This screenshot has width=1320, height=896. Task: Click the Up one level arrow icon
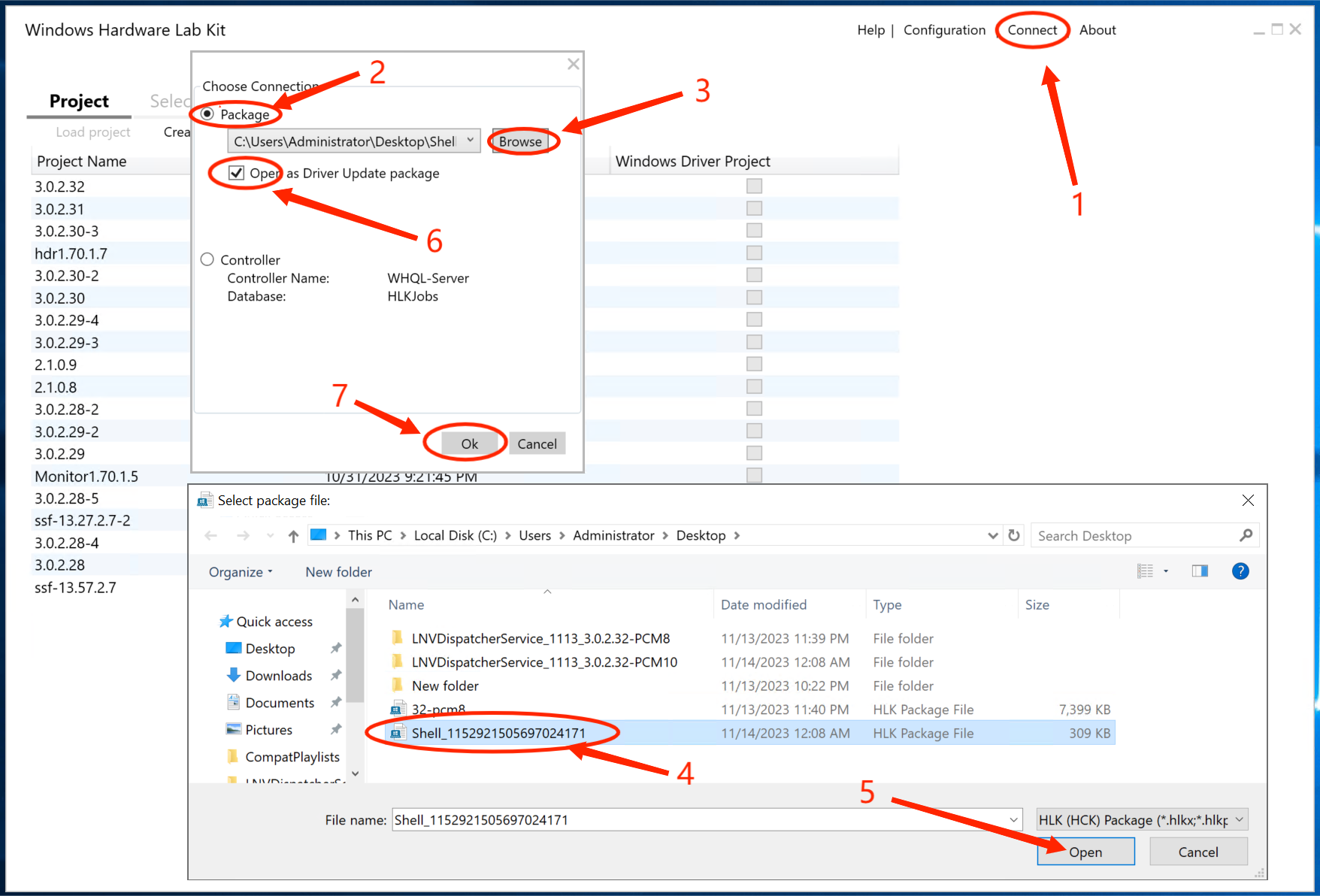pyautogui.click(x=293, y=536)
